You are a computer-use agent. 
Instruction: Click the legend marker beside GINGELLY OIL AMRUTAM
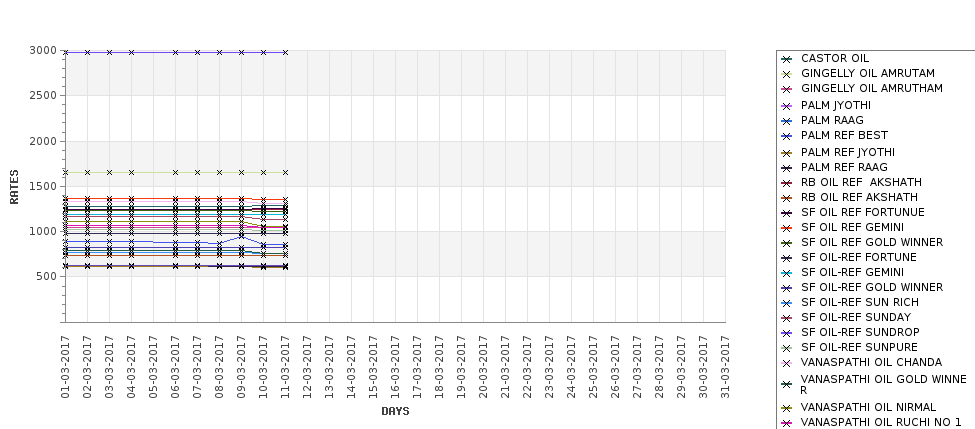(787, 74)
